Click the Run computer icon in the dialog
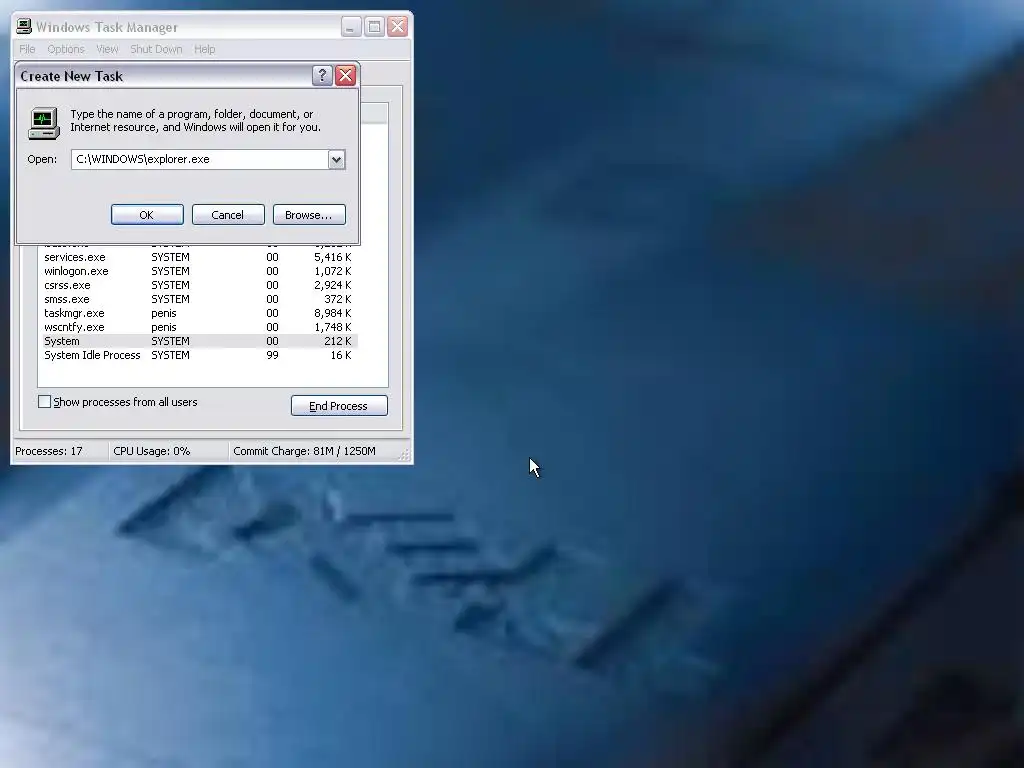 [44, 123]
